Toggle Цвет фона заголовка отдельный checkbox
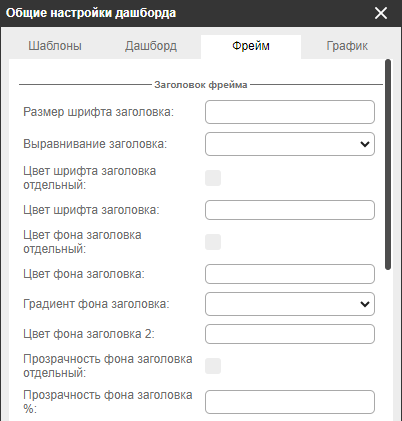Image resolution: width=402 pixels, height=421 pixels. (213, 242)
